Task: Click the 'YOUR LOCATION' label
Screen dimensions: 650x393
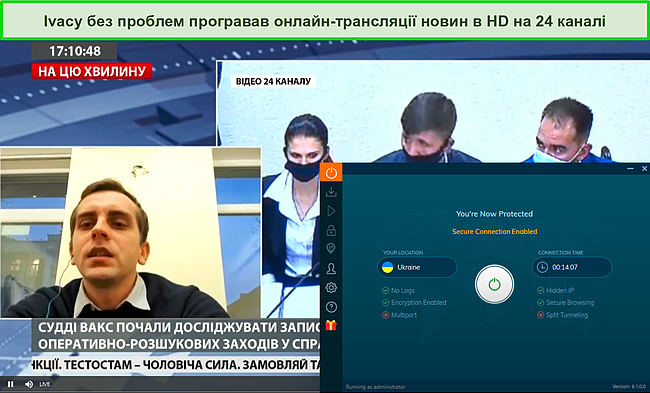Action: point(403,252)
